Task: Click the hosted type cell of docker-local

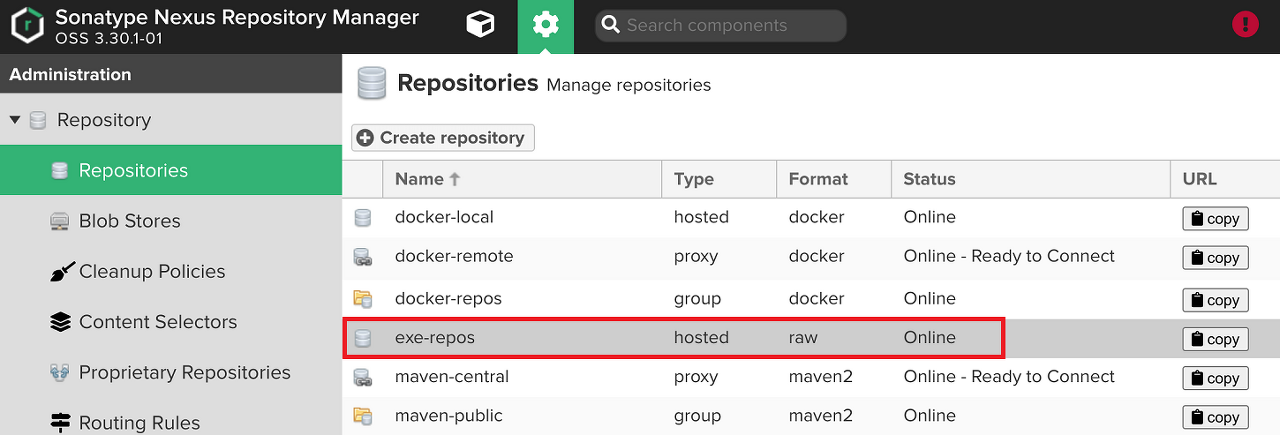Action: click(701, 217)
